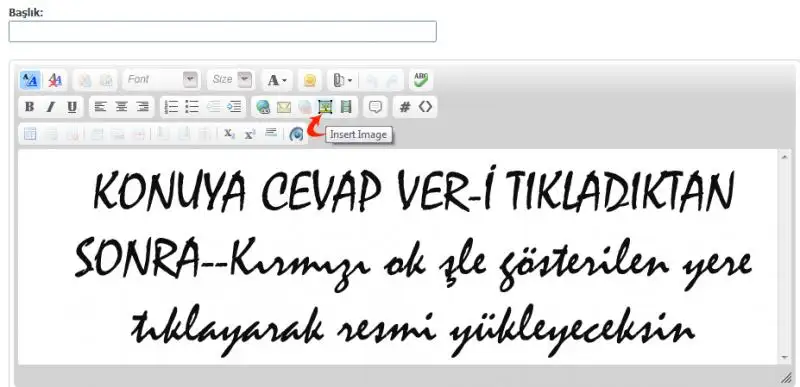Open the Font dropdown
The height and width of the screenshot is (387, 800).
(162, 79)
